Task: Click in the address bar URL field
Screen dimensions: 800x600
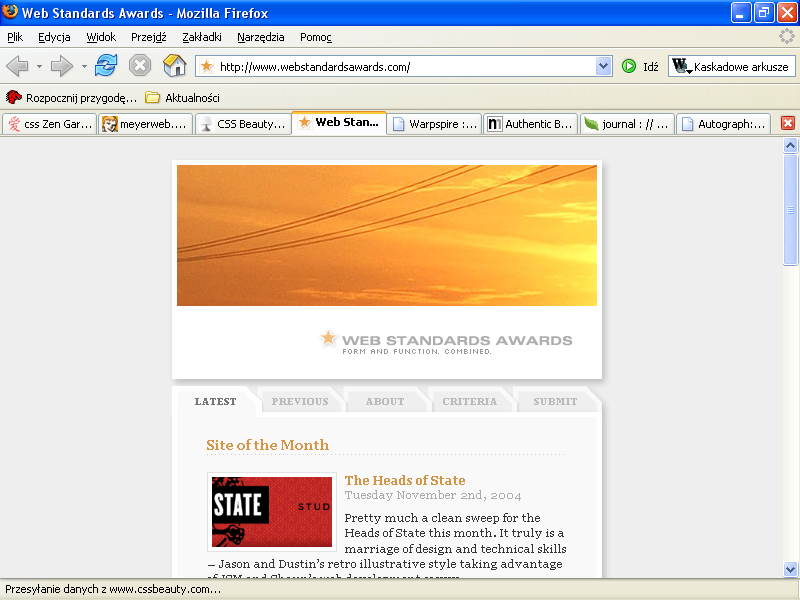Action: click(406, 66)
